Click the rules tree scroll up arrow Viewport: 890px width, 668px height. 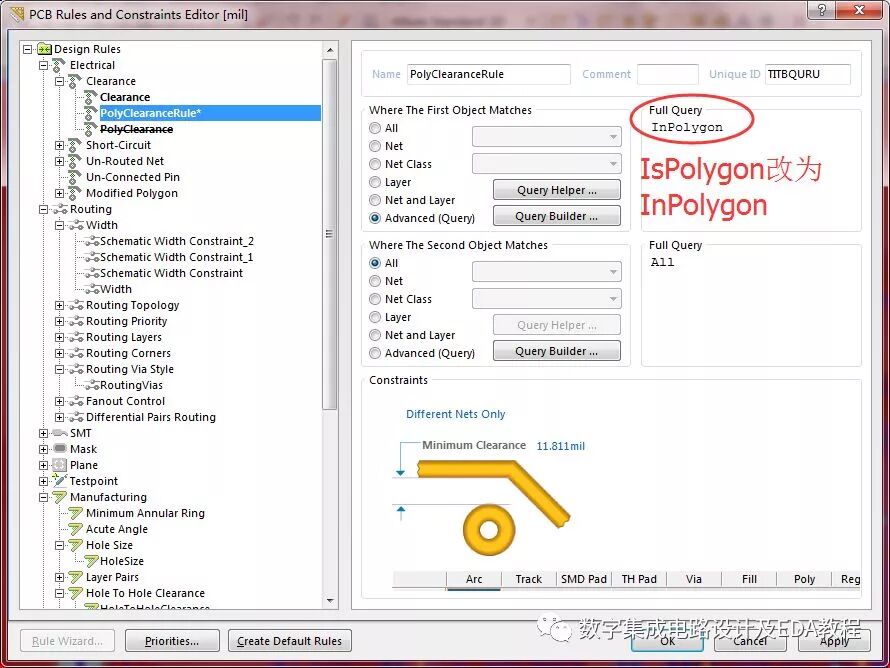click(330, 51)
